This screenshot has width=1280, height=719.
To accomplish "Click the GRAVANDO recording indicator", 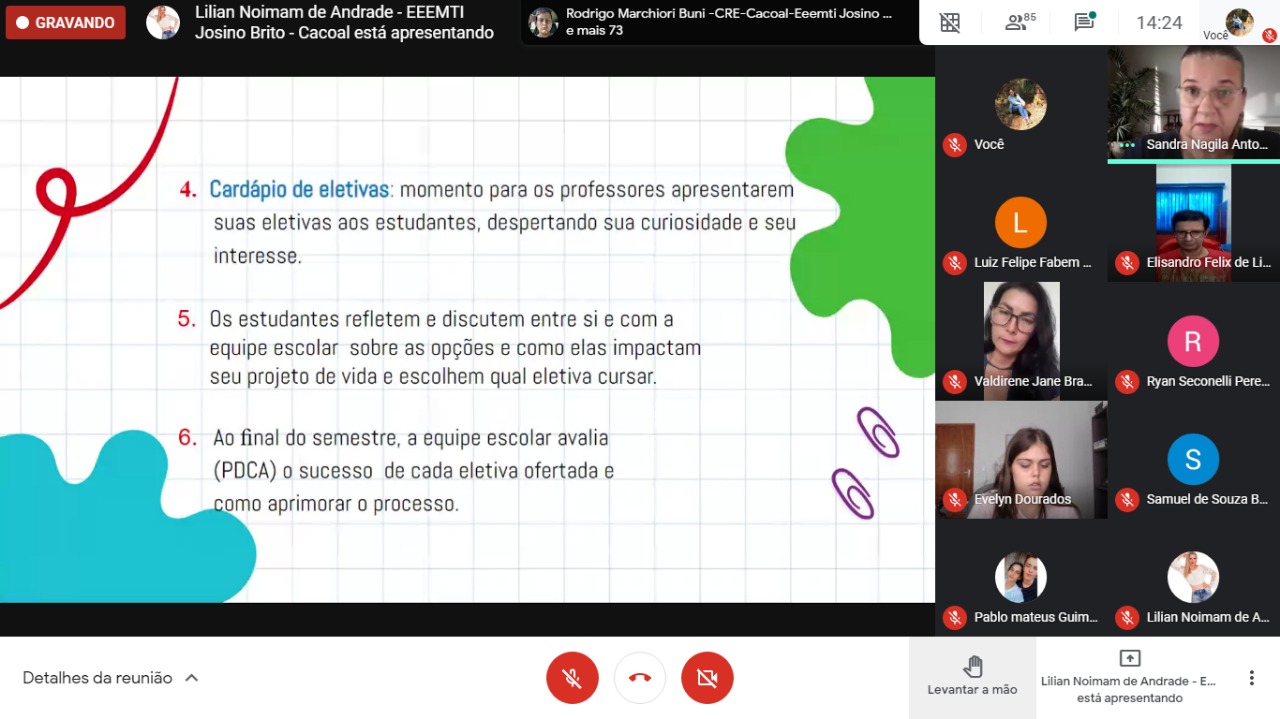I will (66, 22).
